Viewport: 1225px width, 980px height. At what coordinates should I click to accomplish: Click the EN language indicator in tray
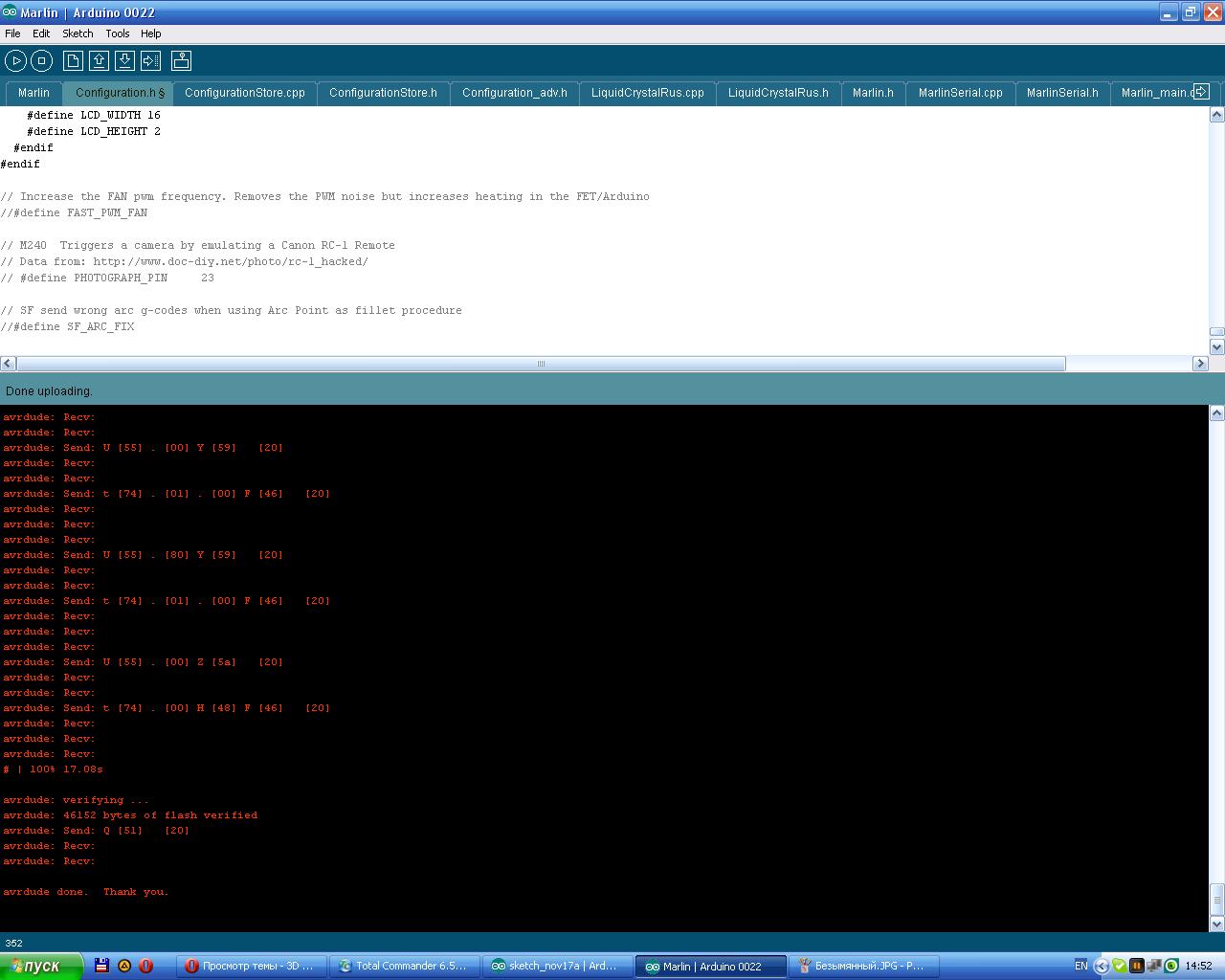tap(1080, 966)
